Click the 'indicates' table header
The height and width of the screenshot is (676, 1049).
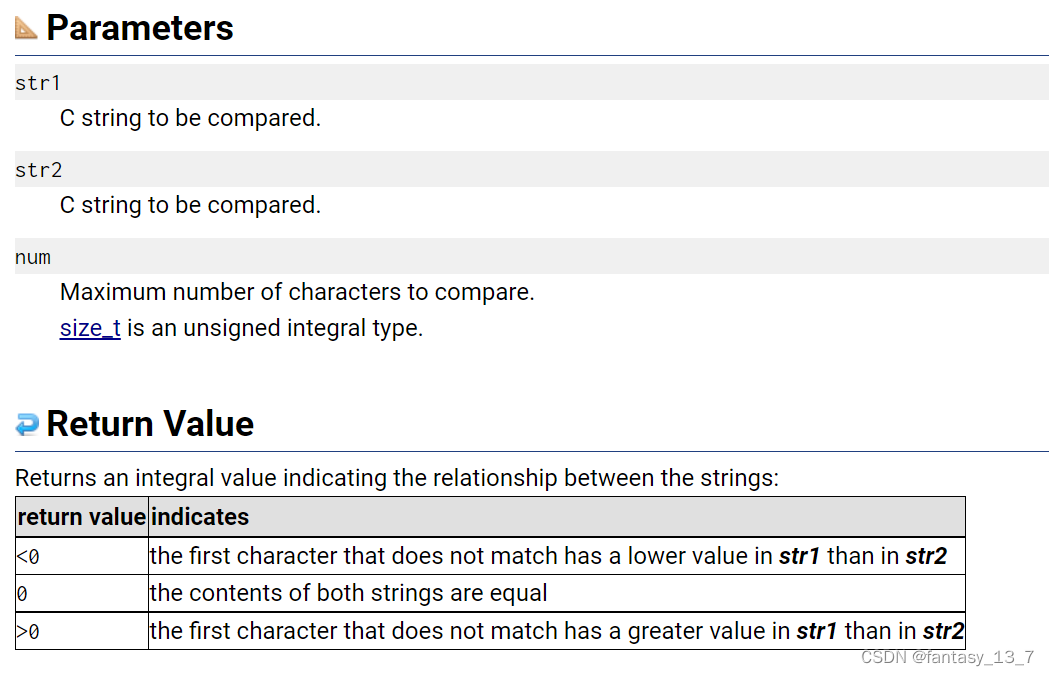coord(200,517)
